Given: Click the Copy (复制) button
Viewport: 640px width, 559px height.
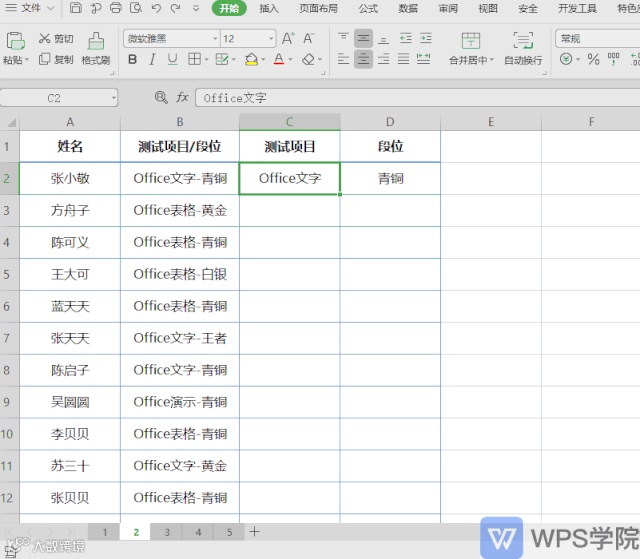Looking at the screenshot, I should coord(56,60).
